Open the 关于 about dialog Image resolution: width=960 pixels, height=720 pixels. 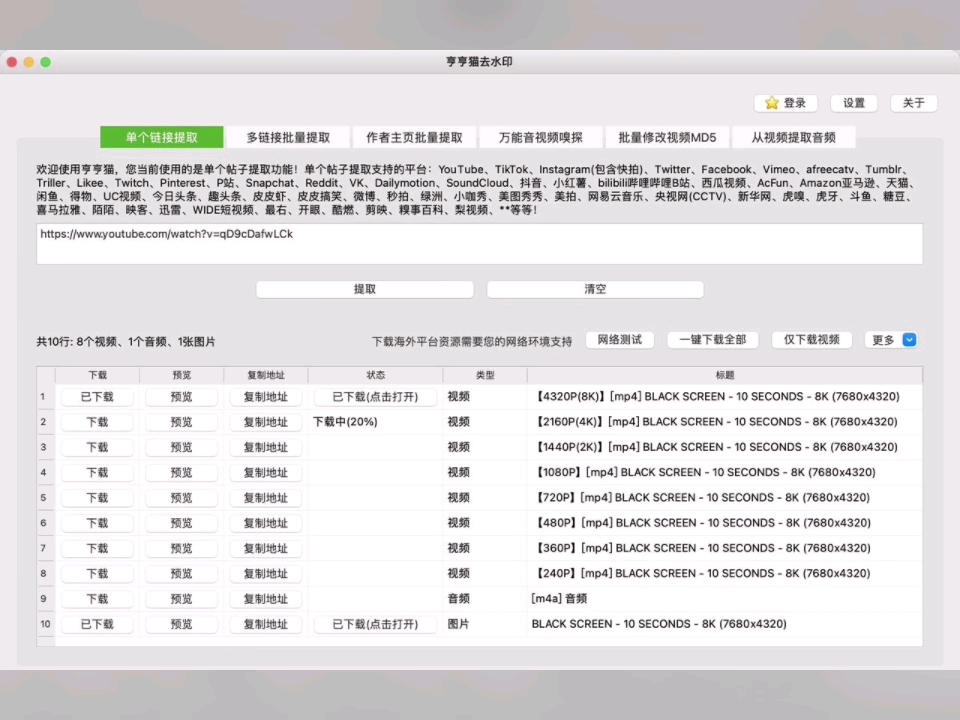(913, 103)
